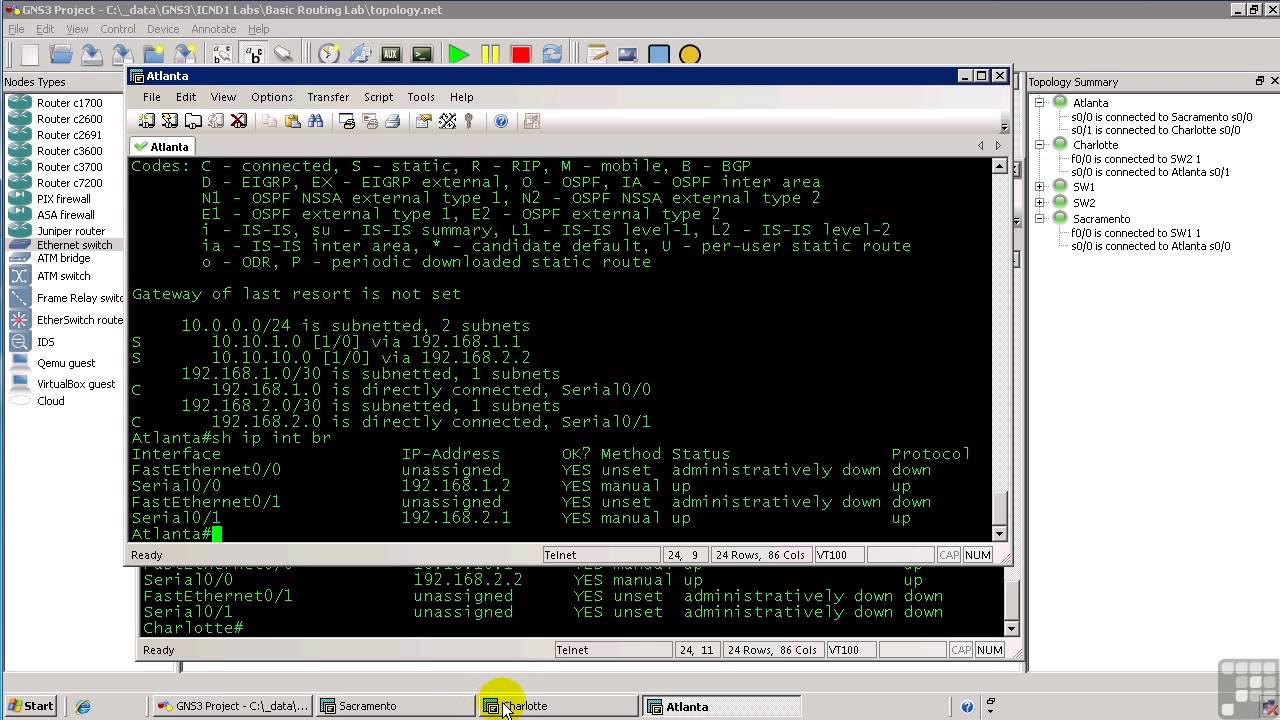Screen dimensions: 1280x720
Task: Collapse the Atlanta node in Topology Summary
Action: coord(1040,102)
